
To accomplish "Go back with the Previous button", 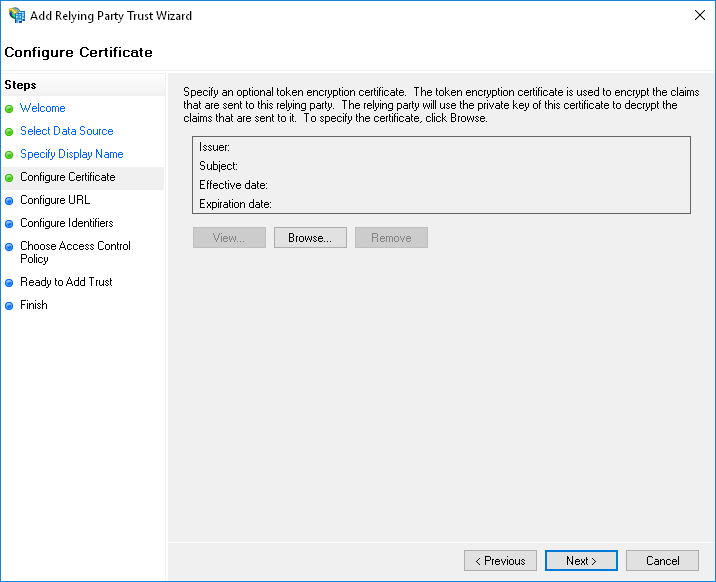I will pyautogui.click(x=500, y=561).
